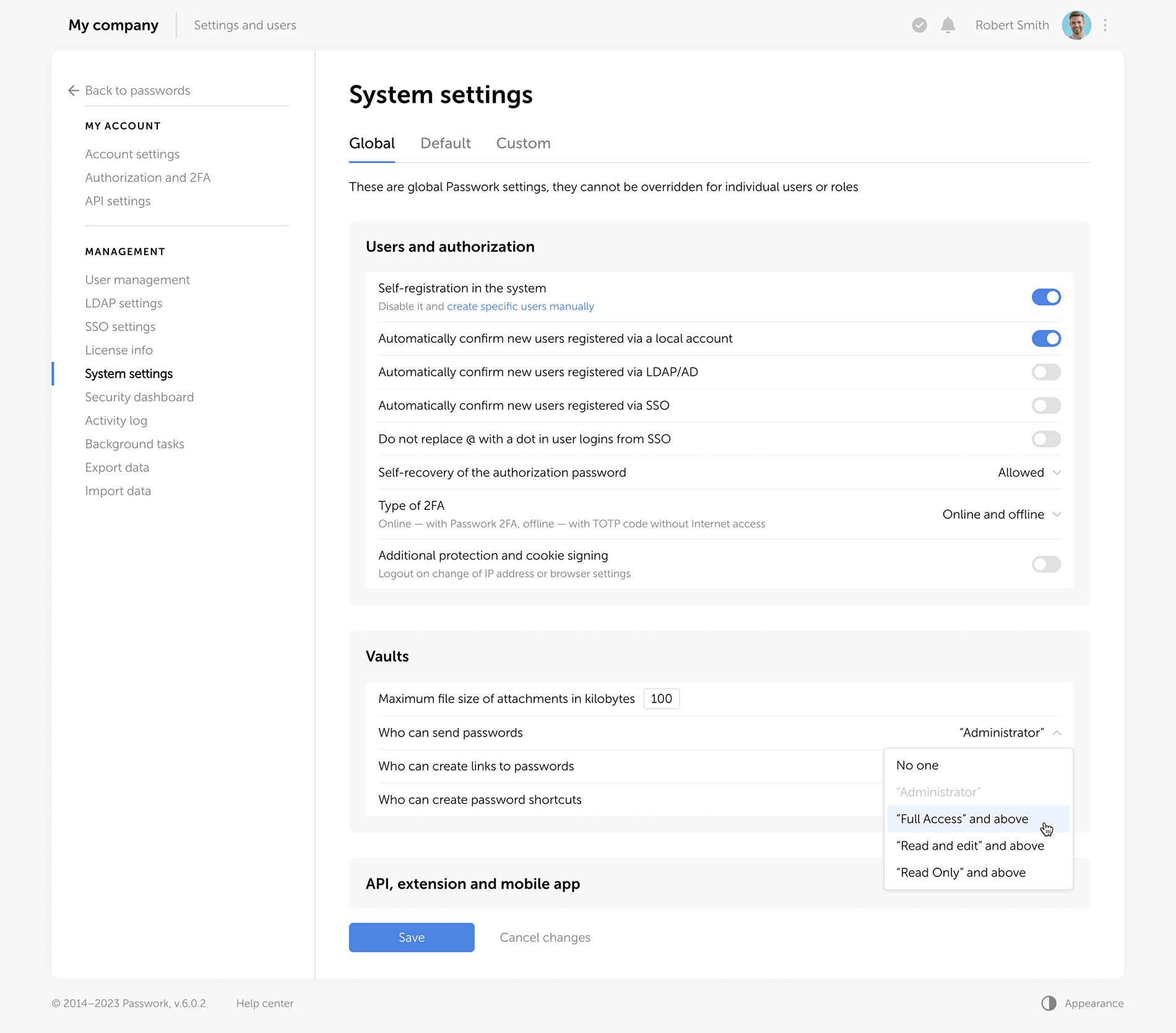The width and height of the screenshot is (1176, 1033).
Task: Click the back arrow to passwords
Action: pyautogui.click(x=74, y=90)
